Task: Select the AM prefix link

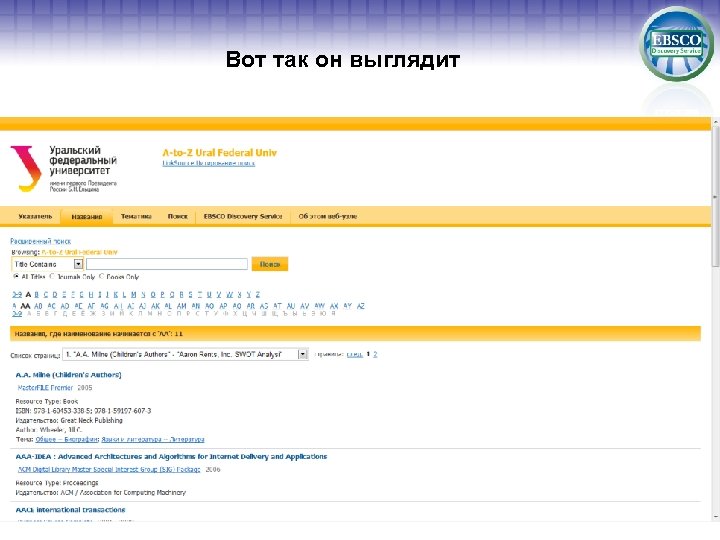Action: tap(182, 306)
